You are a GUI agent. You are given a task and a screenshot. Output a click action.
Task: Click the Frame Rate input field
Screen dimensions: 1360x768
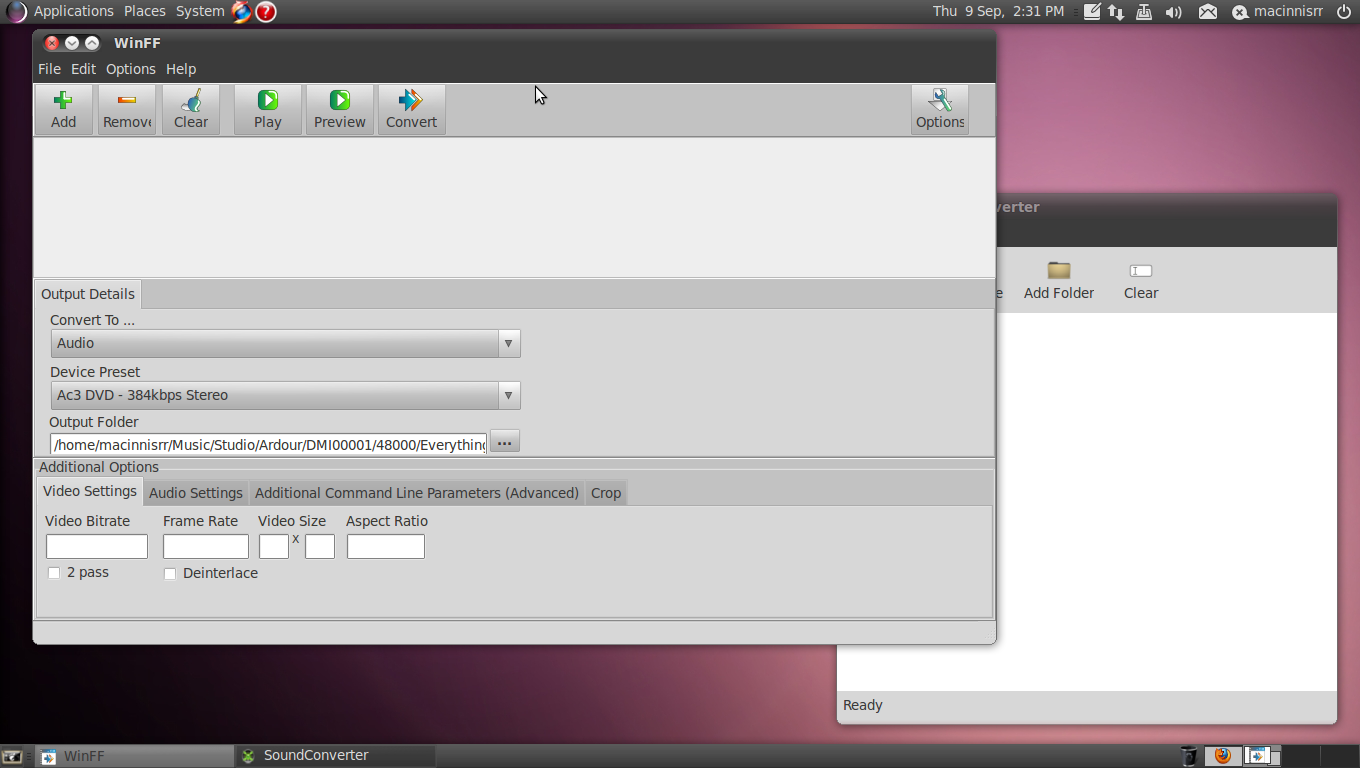pyautogui.click(x=206, y=546)
